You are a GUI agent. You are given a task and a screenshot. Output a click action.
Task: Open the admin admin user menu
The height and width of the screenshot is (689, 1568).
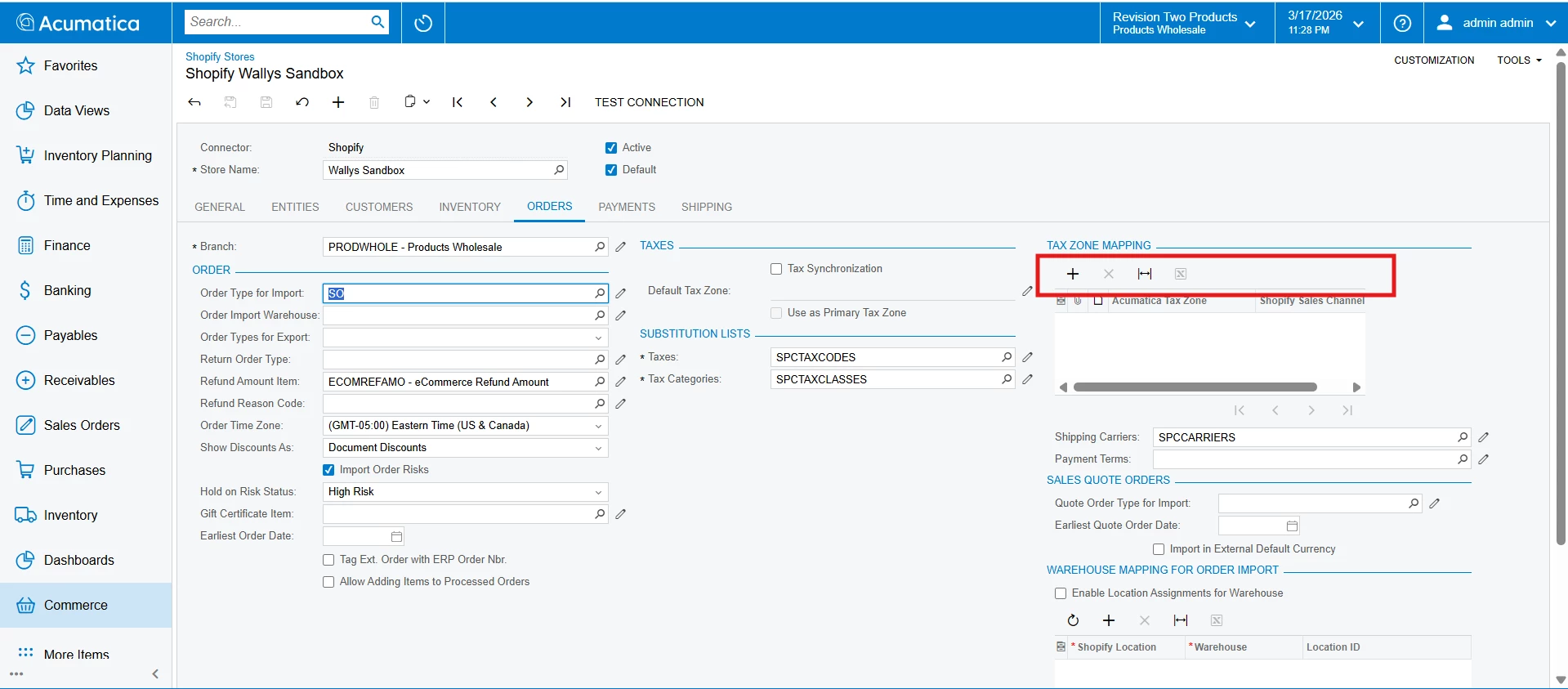point(1496,23)
